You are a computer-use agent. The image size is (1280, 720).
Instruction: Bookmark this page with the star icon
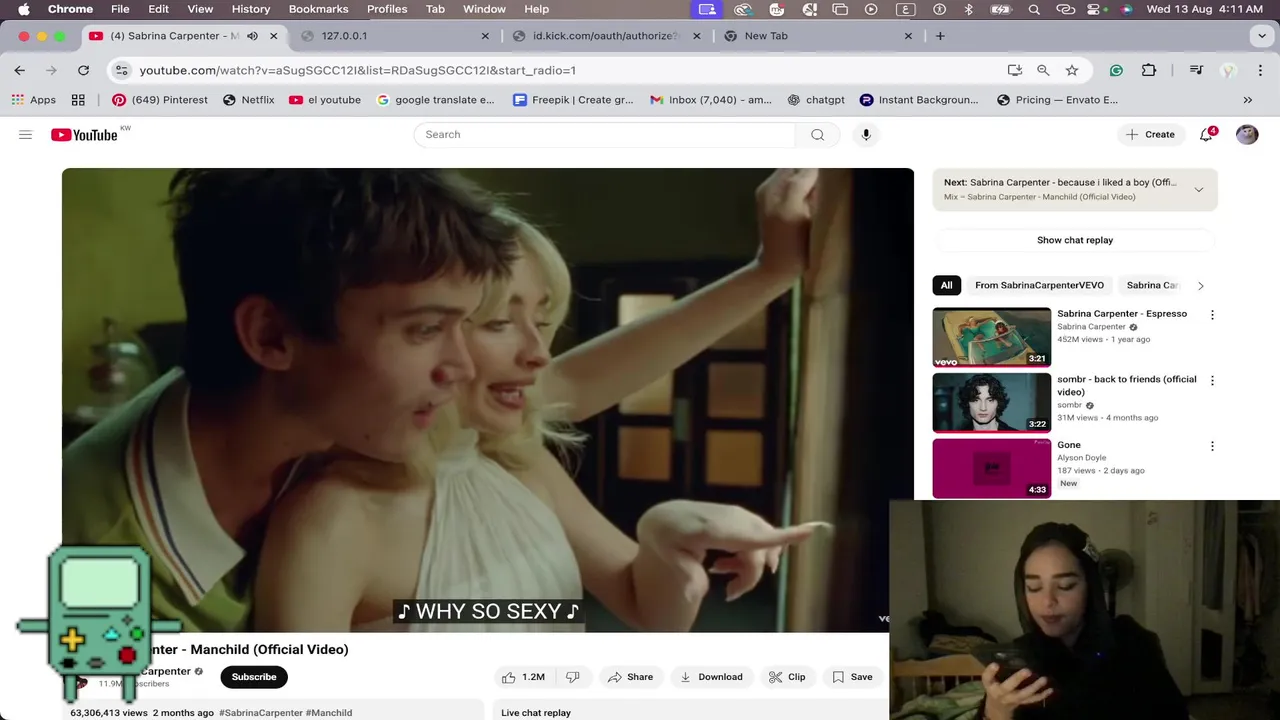tap(1072, 70)
